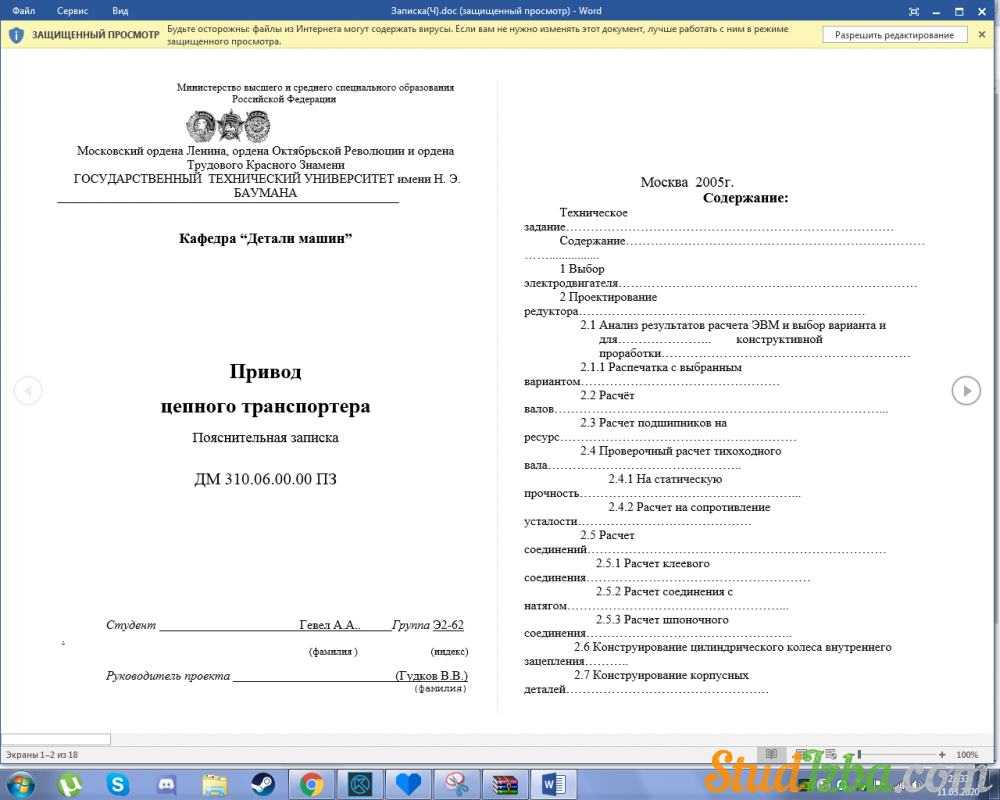
Task: Go to the next screen with right arrow
Action: click(x=966, y=390)
